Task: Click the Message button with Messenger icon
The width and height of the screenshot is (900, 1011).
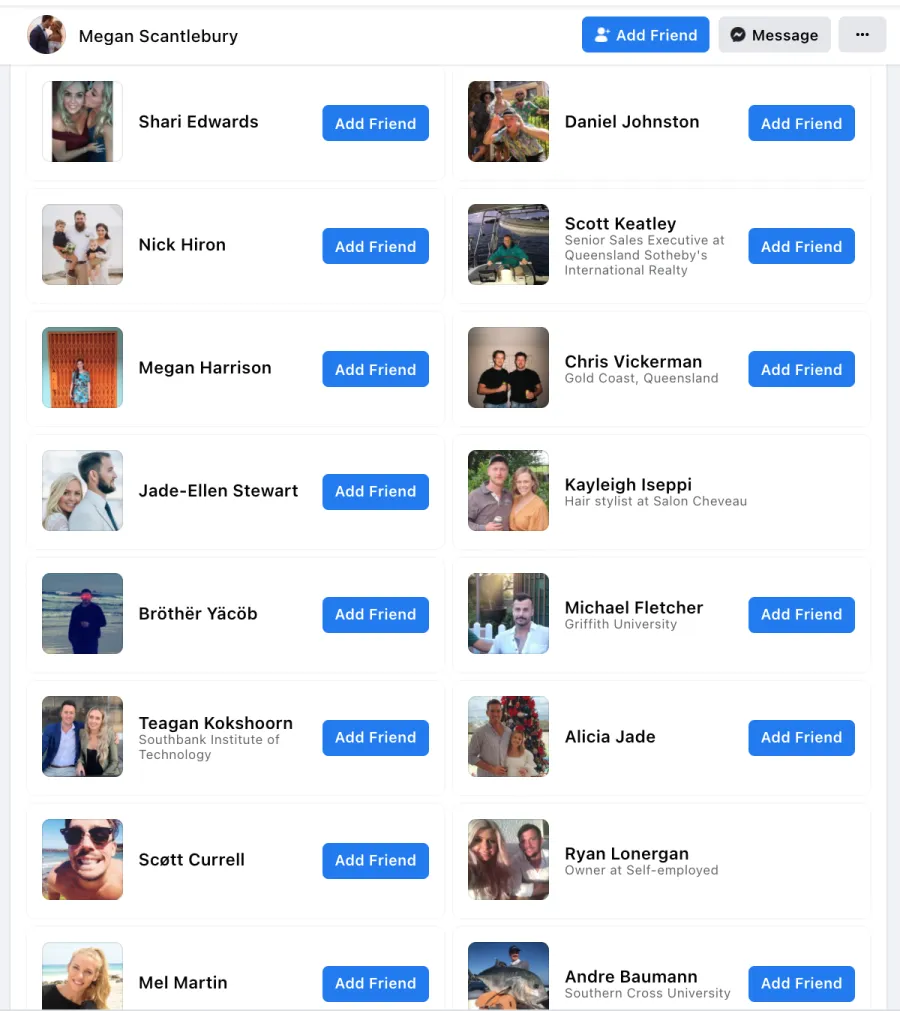Action: (774, 35)
